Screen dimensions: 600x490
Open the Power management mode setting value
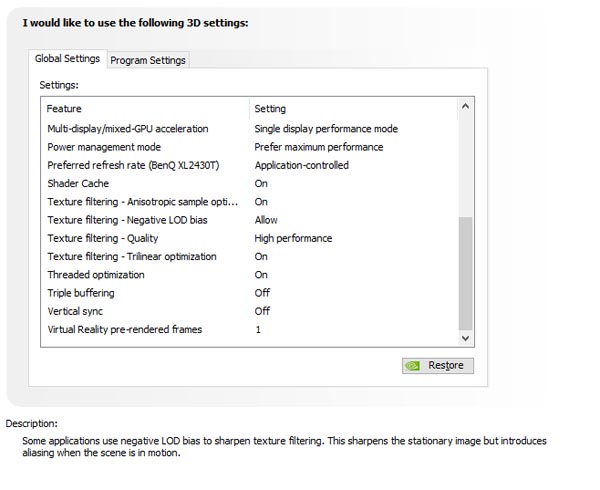click(x=318, y=147)
